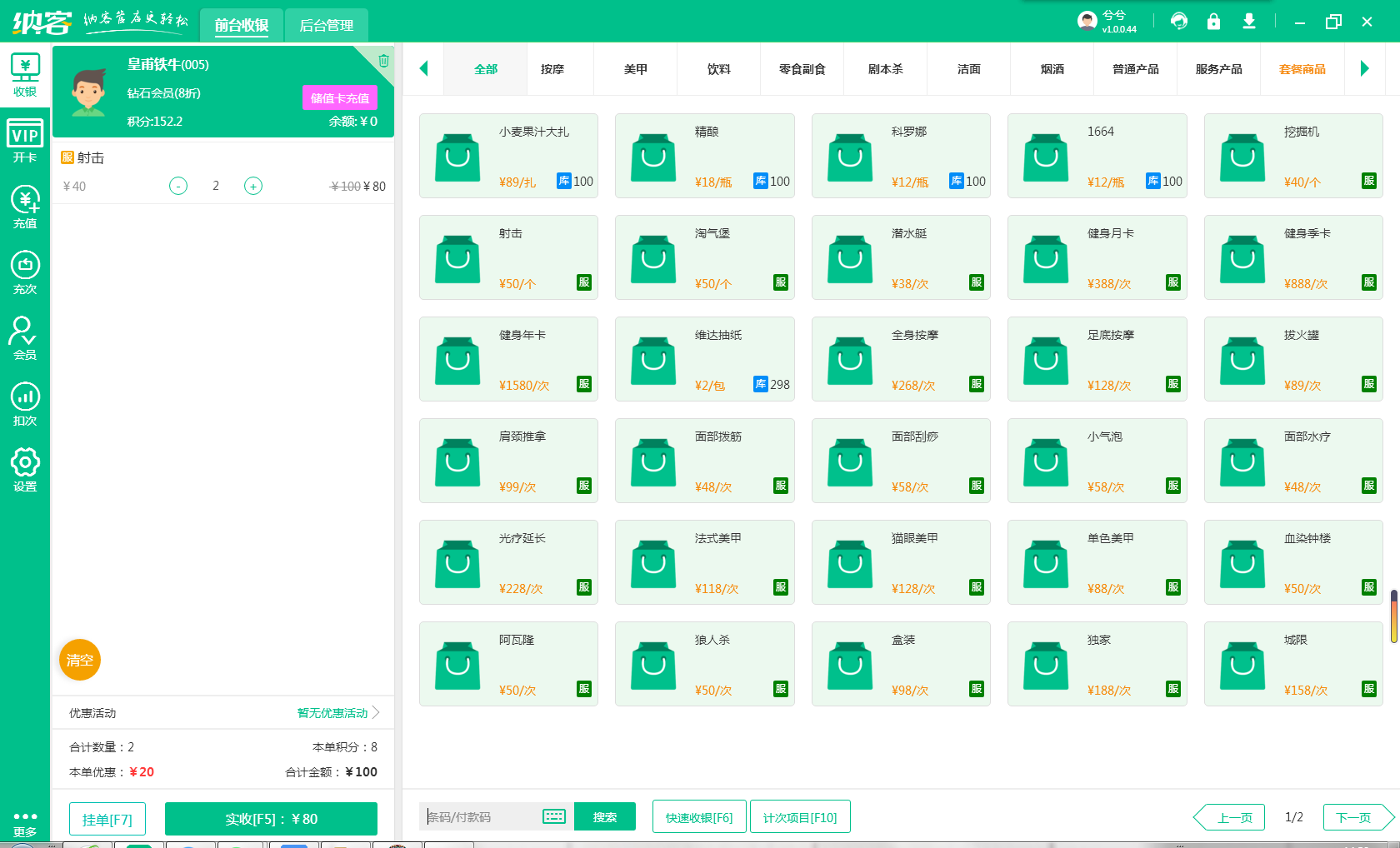This screenshot has width=1400, height=848.
Task: Click the download icon in title bar
Action: tap(1249, 21)
